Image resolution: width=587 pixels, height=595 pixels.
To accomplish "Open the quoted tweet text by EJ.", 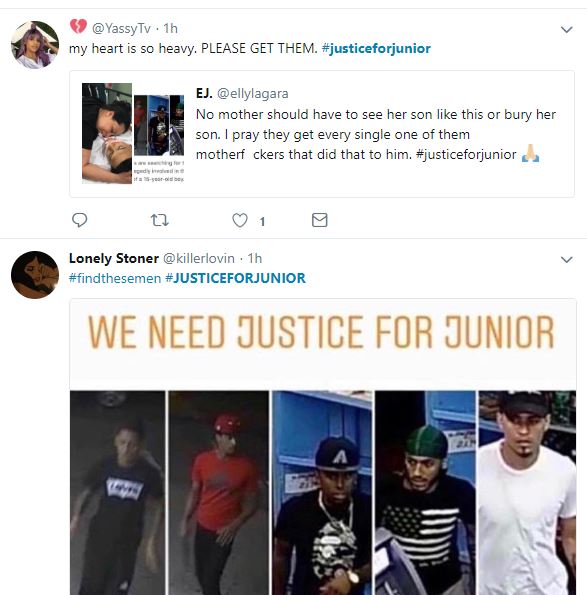I will (x=376, y=134).
